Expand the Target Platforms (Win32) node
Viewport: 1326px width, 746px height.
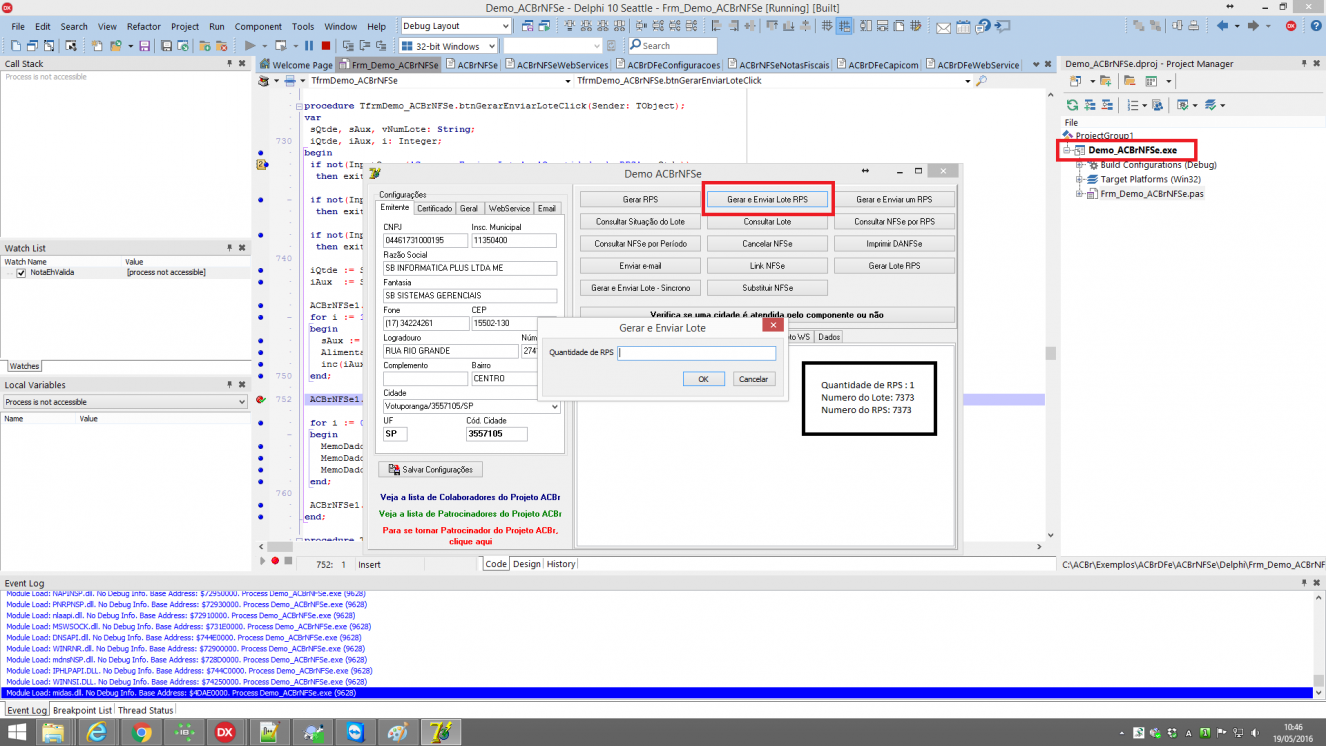(x=1079, y=179)
